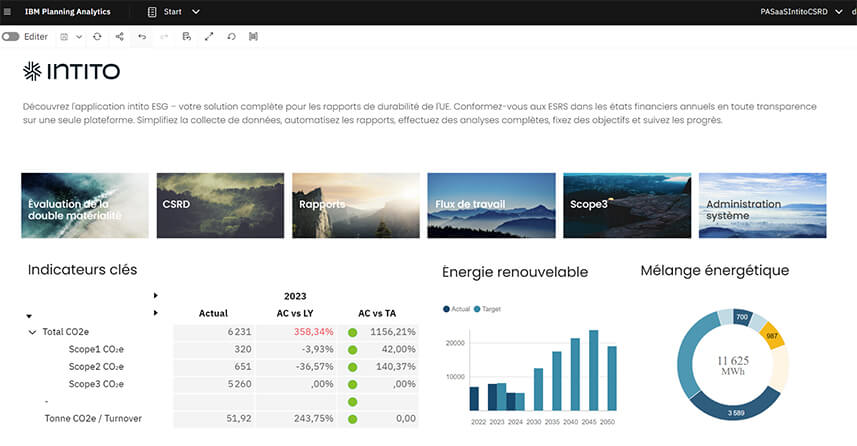Open the Rapports tile

355,205
